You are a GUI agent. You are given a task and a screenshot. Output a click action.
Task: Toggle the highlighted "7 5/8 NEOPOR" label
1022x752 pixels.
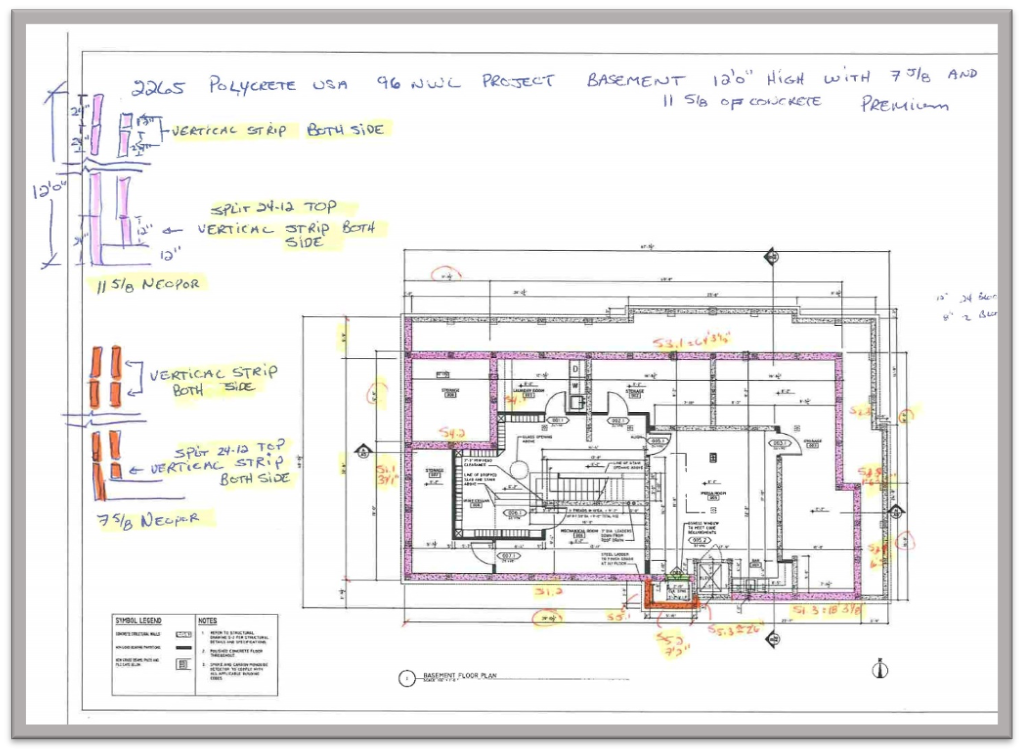click(150, 520)
